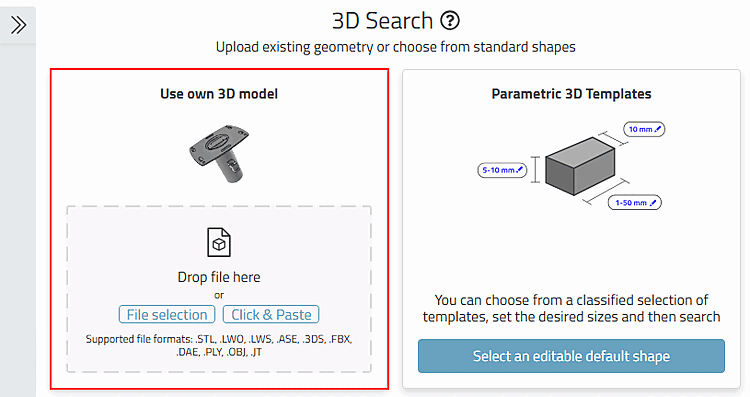
Task: Click the 3D Search page title
Action: point(382,21)
